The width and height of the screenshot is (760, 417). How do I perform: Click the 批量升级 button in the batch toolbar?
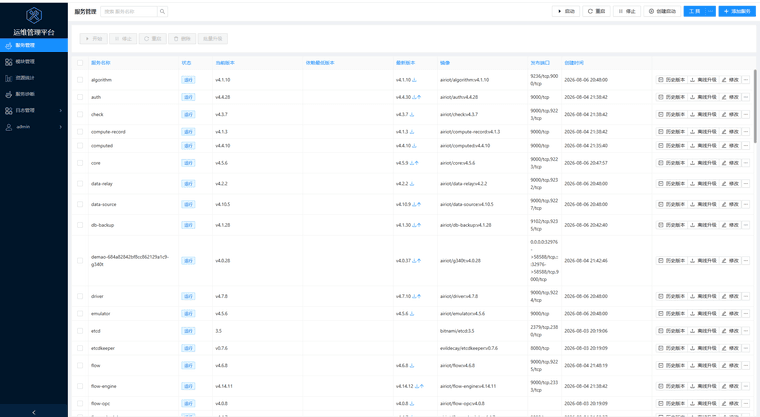pyautogui.click(x=213, y=39)
